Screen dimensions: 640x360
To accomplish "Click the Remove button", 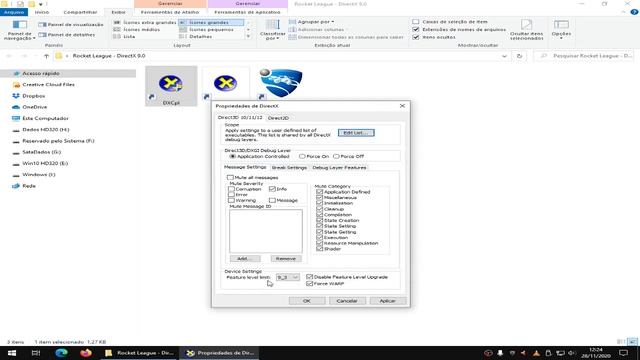I will (286, 259).
